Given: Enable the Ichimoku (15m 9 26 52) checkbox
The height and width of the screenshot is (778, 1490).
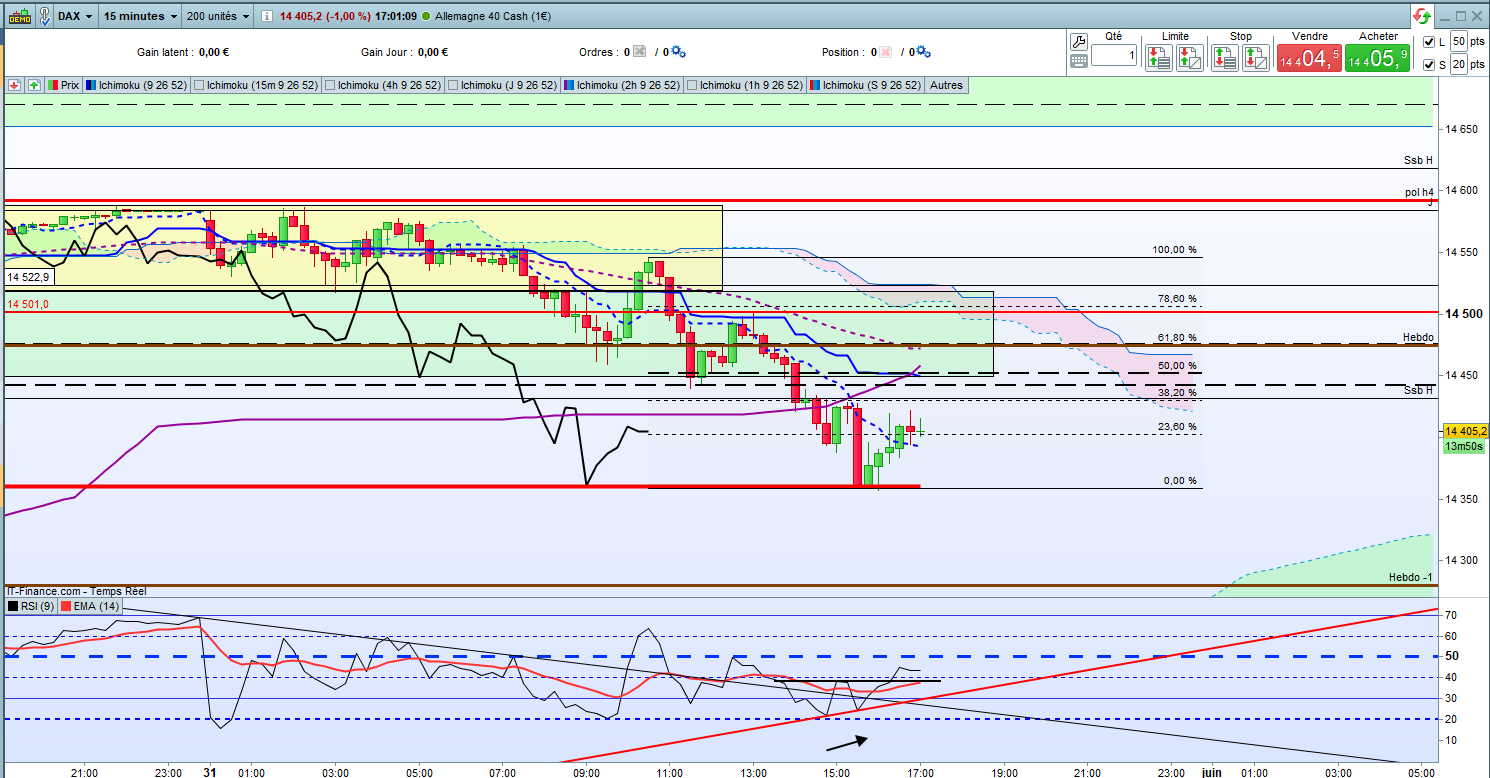Looking at the screenshot, I should [x=200, y=85].
